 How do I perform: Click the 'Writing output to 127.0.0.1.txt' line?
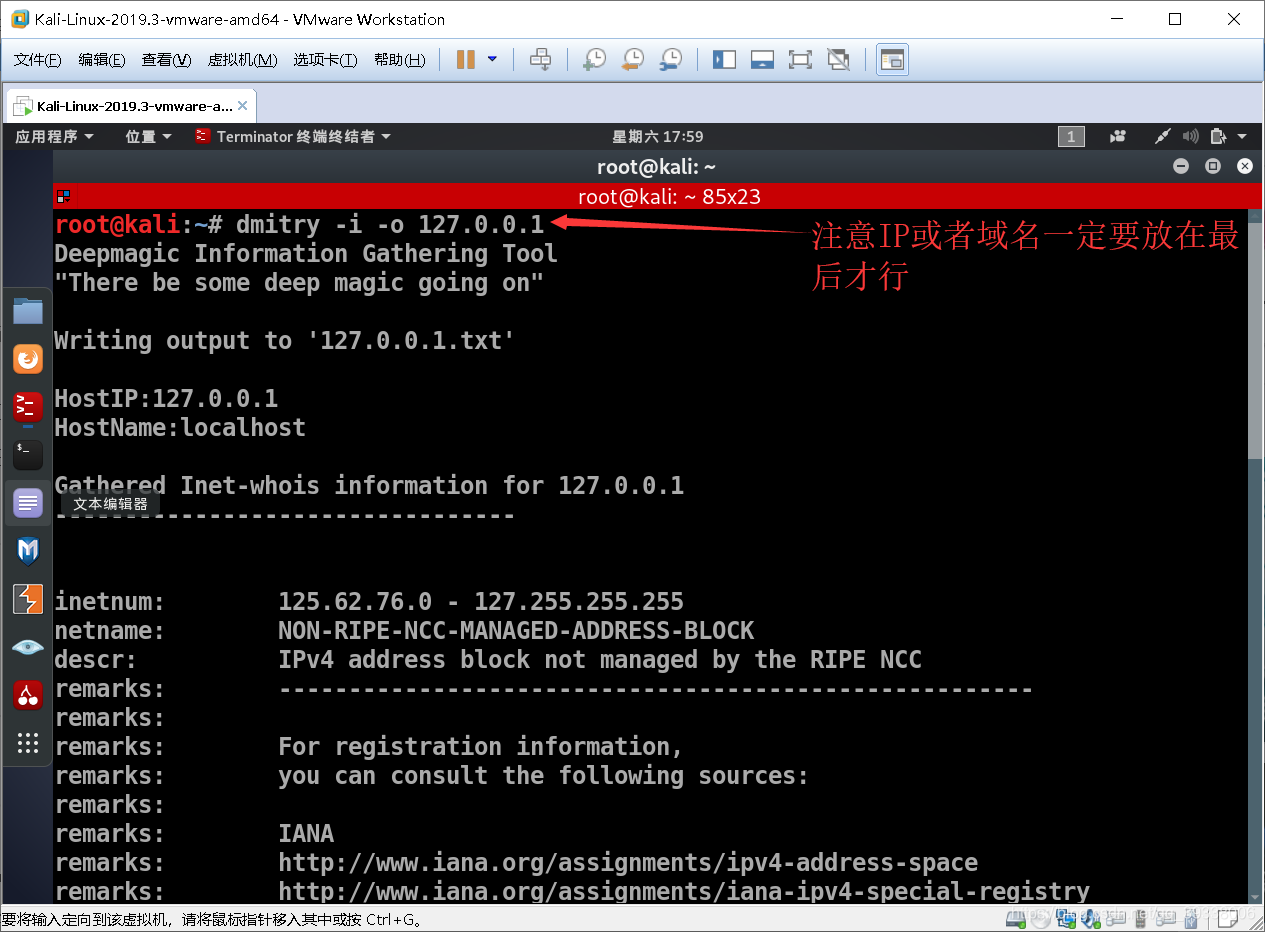click(284, 341)
